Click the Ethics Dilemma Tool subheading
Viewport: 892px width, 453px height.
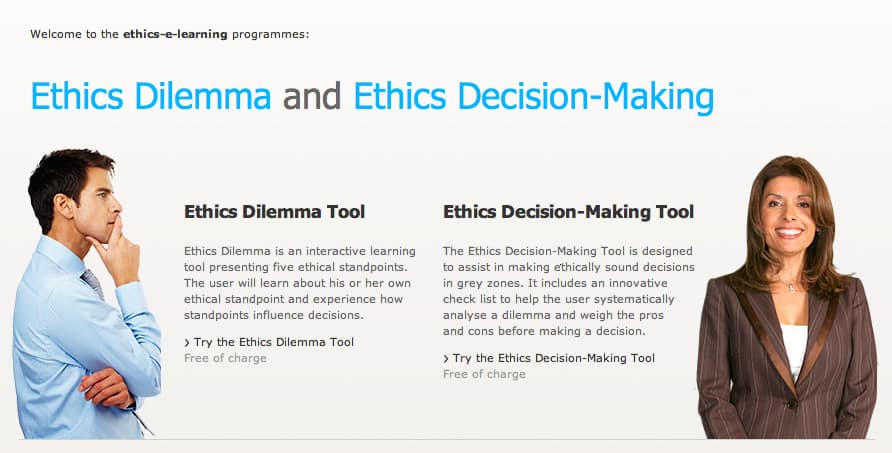274,212
